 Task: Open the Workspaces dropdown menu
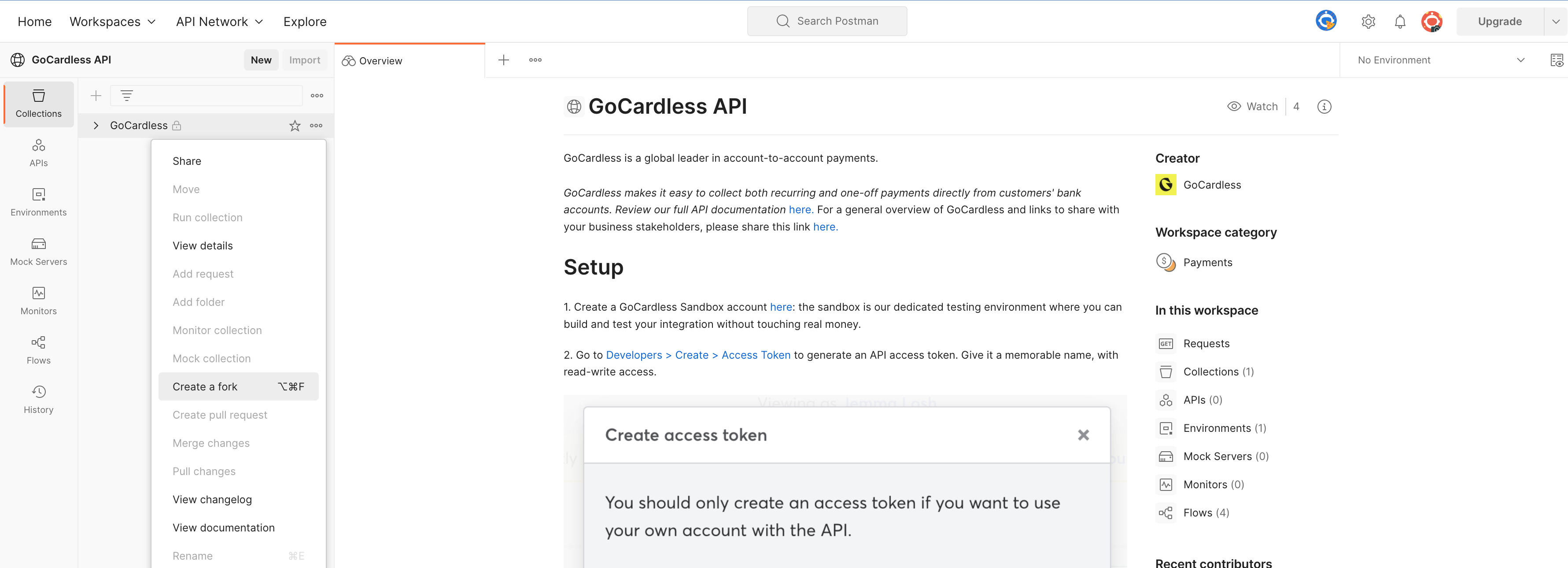(x=113, y=22)
